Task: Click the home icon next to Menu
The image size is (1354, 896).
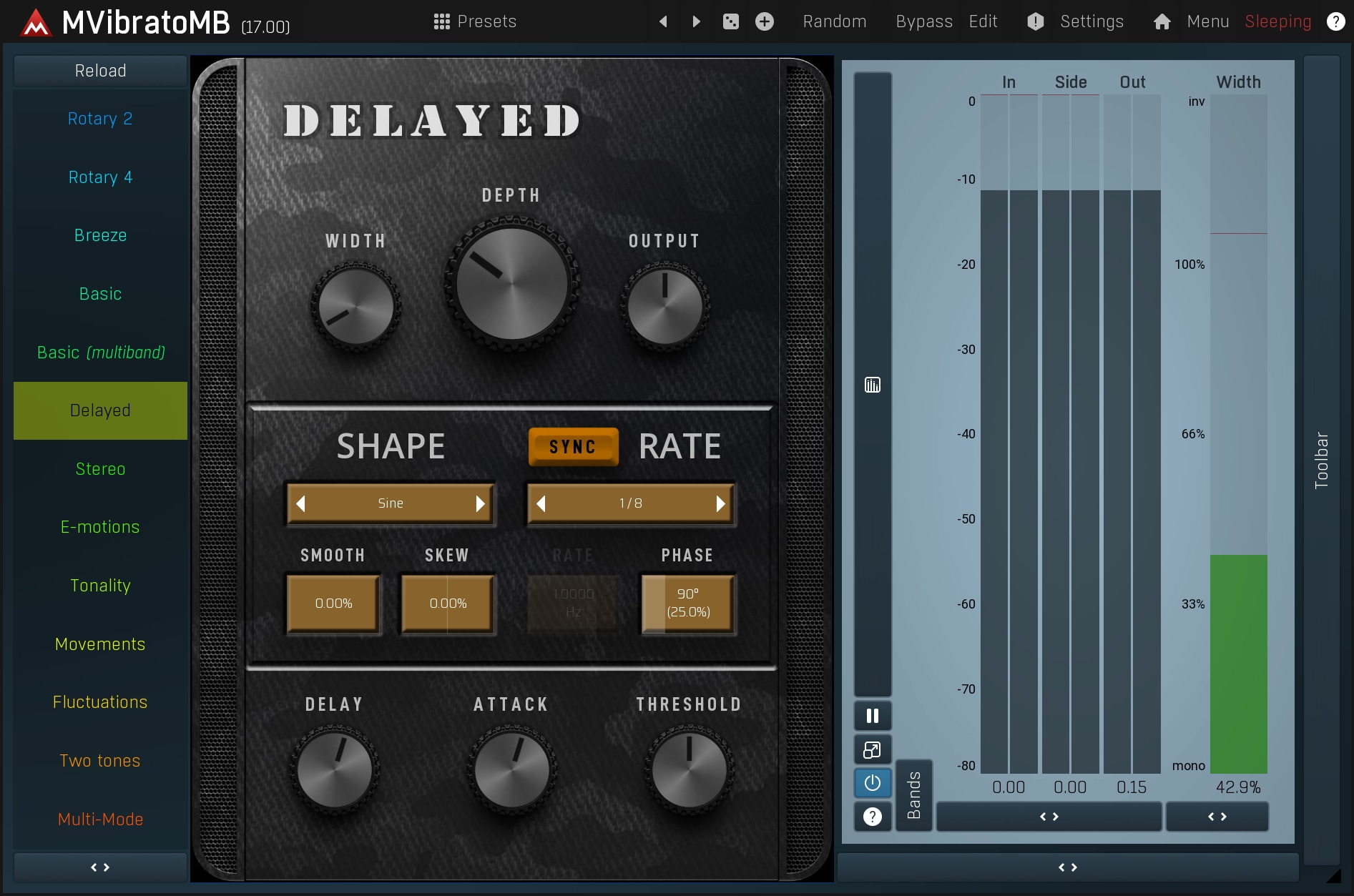Action: coord(1162,21)
